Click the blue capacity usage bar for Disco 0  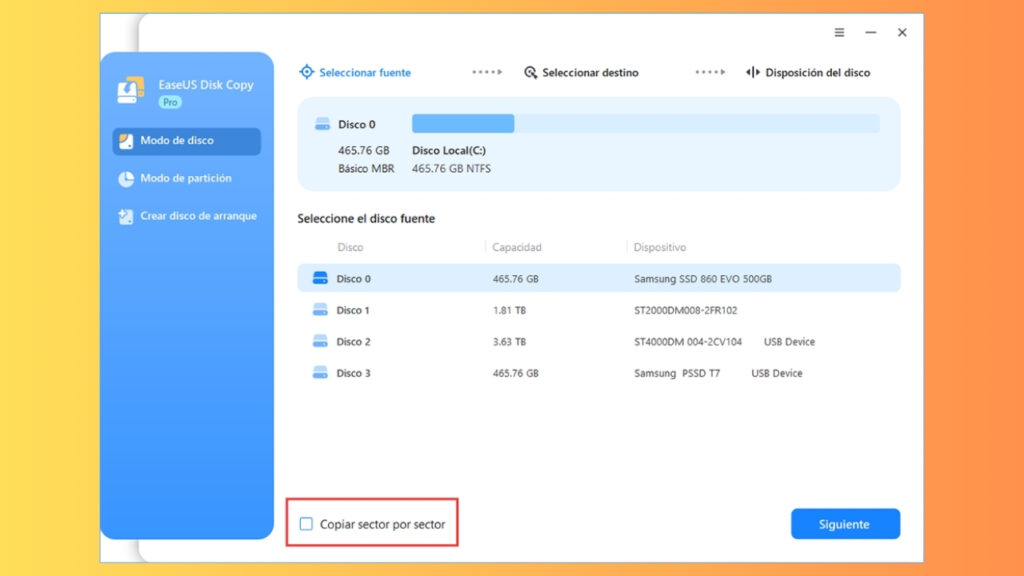462,122
